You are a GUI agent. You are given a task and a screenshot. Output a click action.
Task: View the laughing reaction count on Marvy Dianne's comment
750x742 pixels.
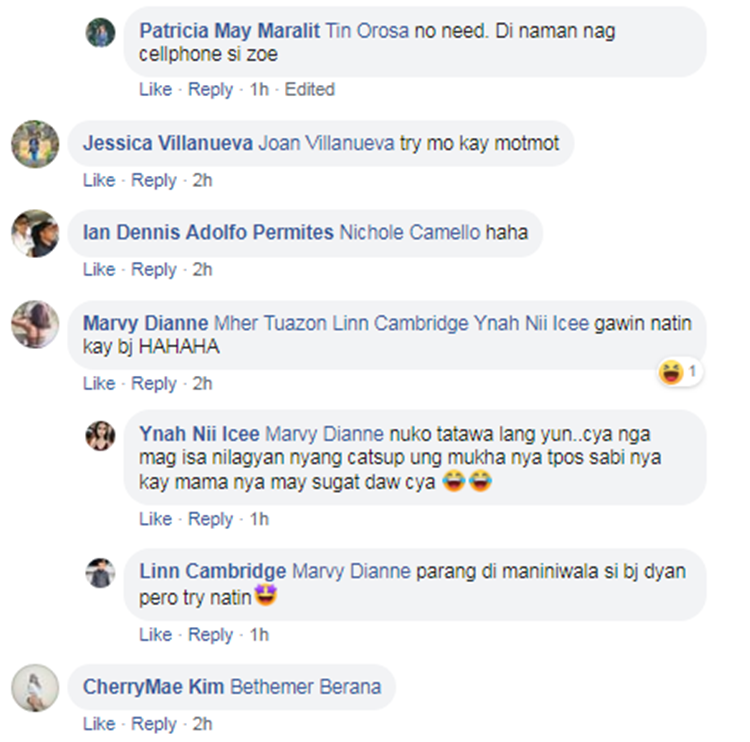coord(680,372)
